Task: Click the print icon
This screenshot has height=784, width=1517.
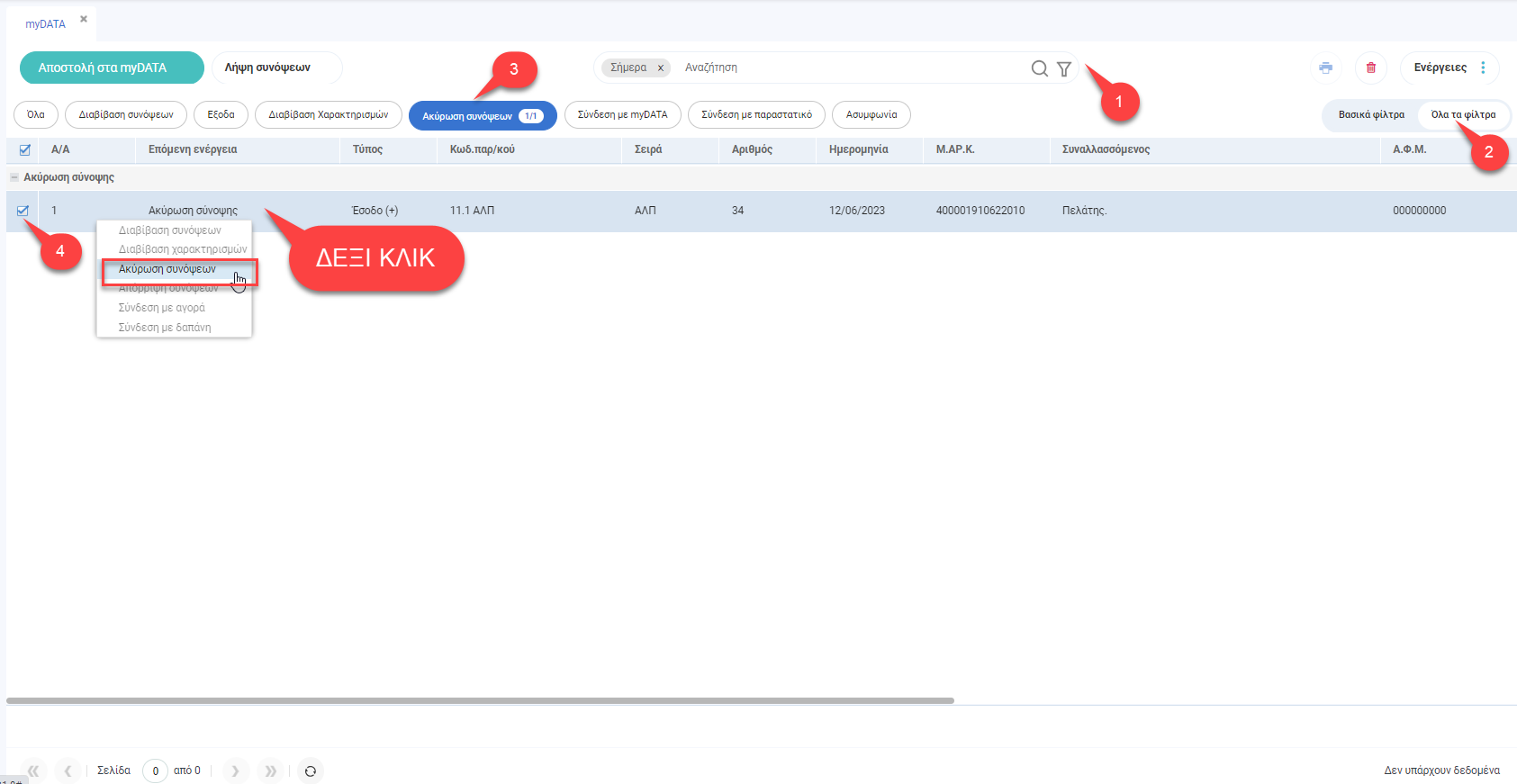Action: [1325, 68]
